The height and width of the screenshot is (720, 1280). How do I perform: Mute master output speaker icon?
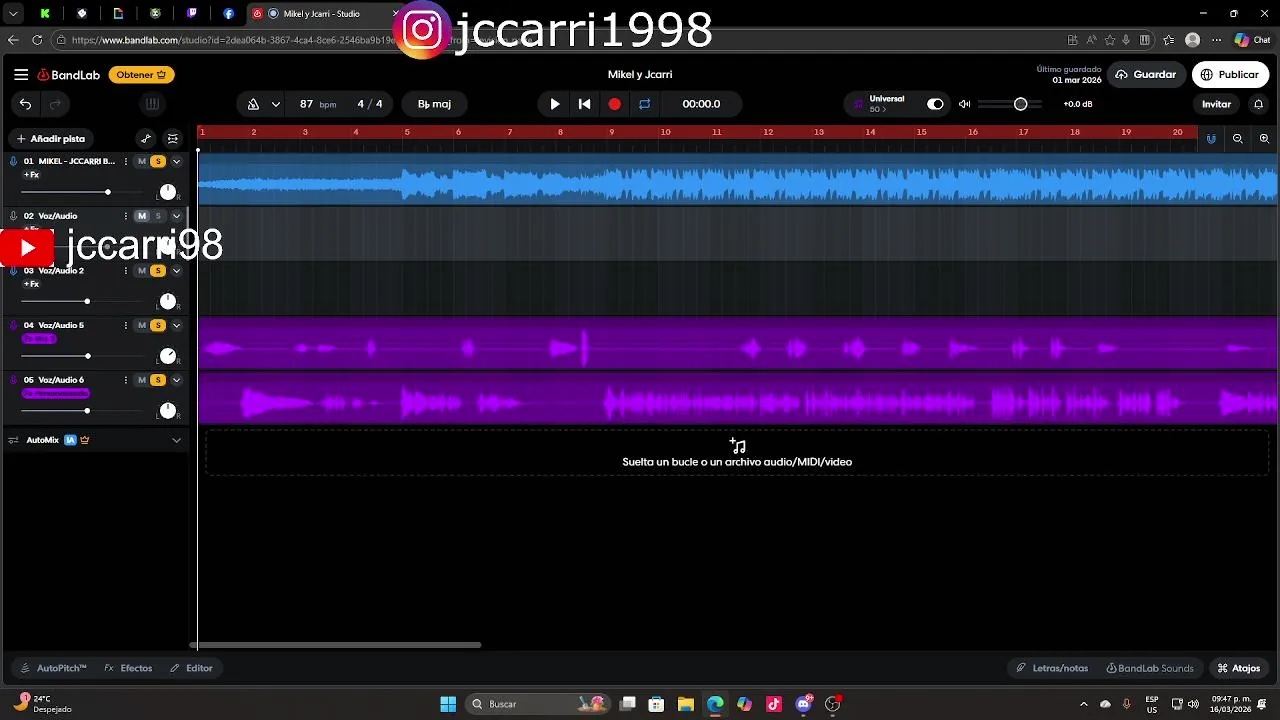[965, 104]
